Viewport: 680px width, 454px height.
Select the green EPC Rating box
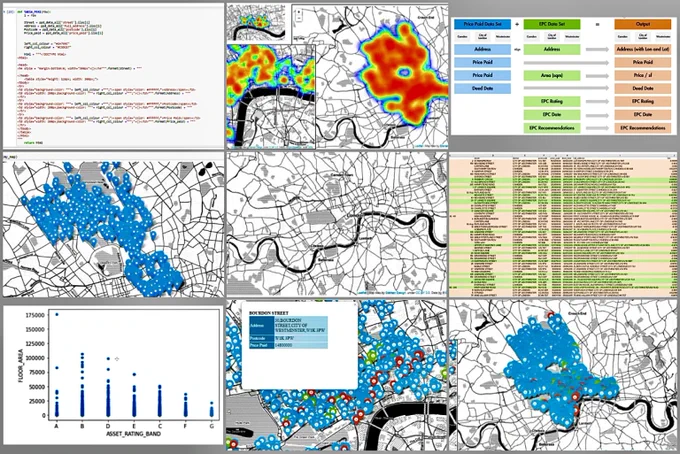pos(552,101)
